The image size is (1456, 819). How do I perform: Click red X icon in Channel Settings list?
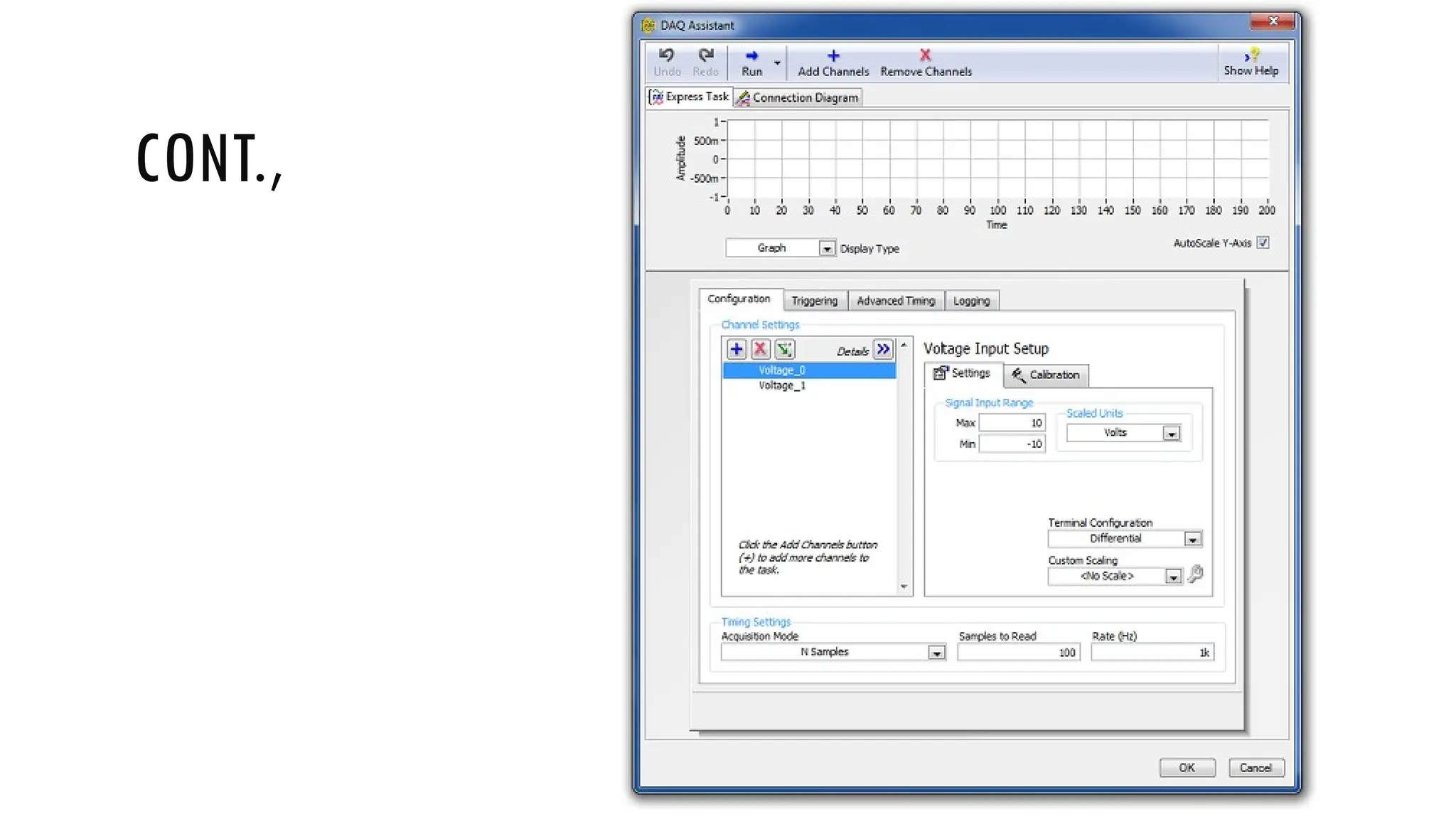[x=760, y=349]
